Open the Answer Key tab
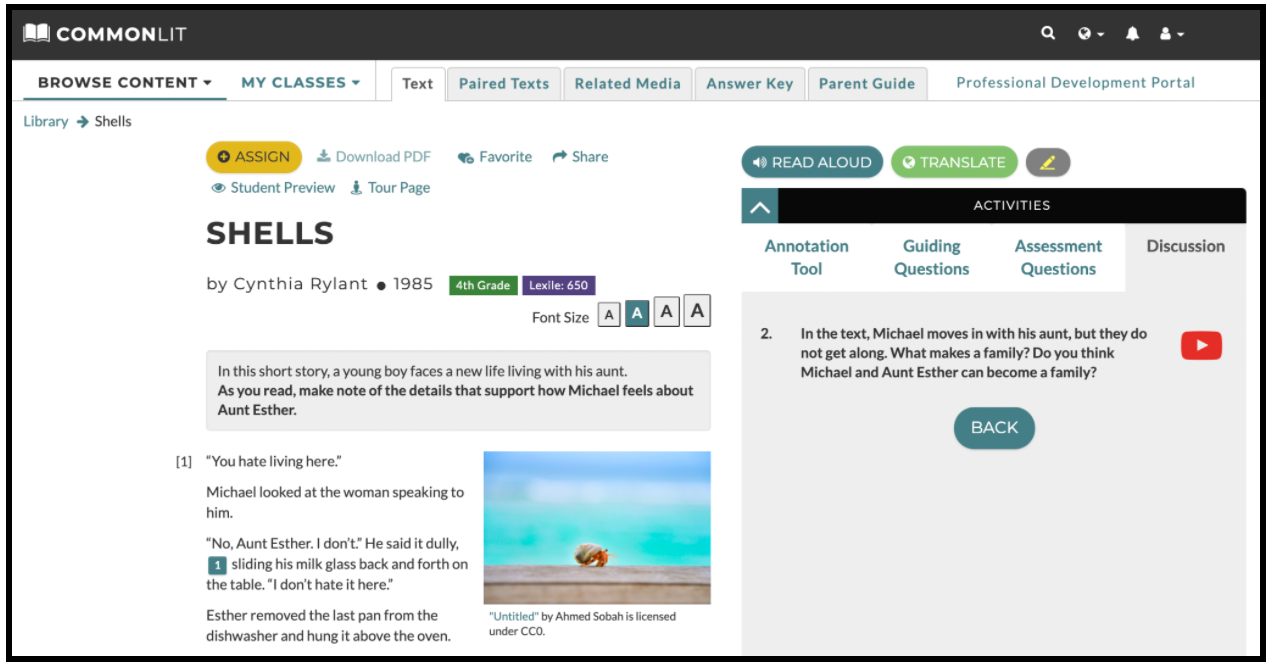The height and width of the screenshot is (670, 1274). tap(750, 84)
